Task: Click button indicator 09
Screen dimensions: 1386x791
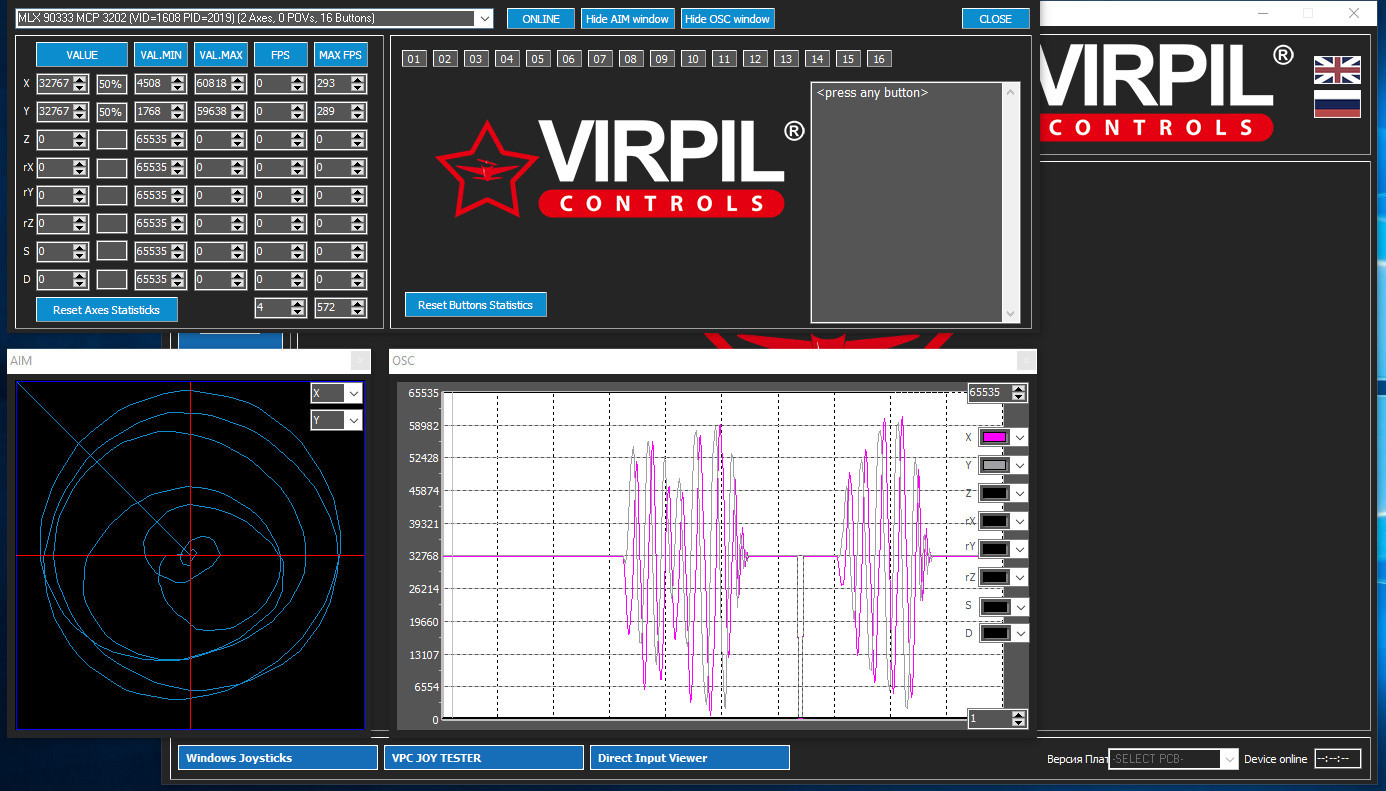Action: tap(662, 59)
